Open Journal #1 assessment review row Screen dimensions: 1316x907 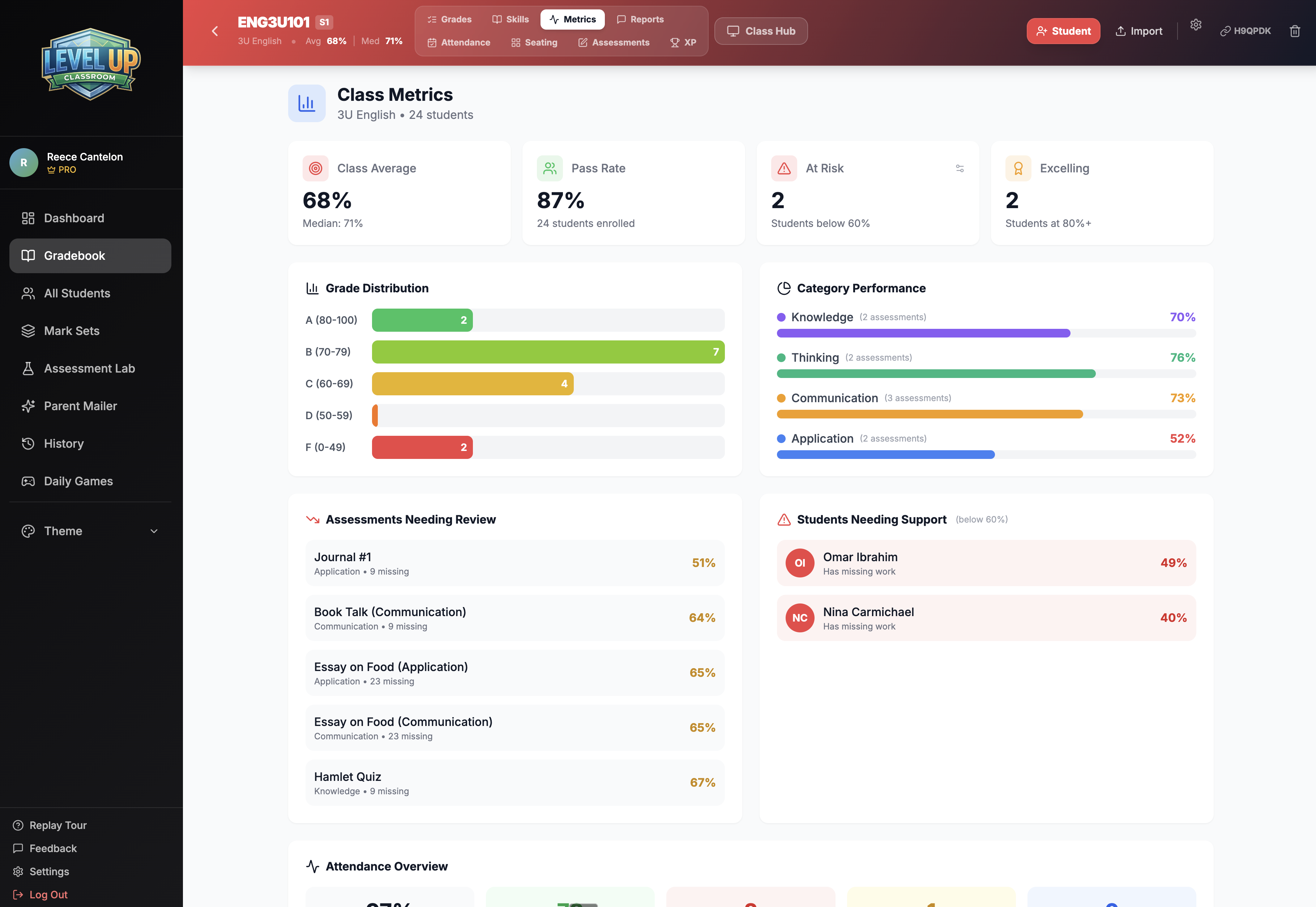[x=514, y=563]
